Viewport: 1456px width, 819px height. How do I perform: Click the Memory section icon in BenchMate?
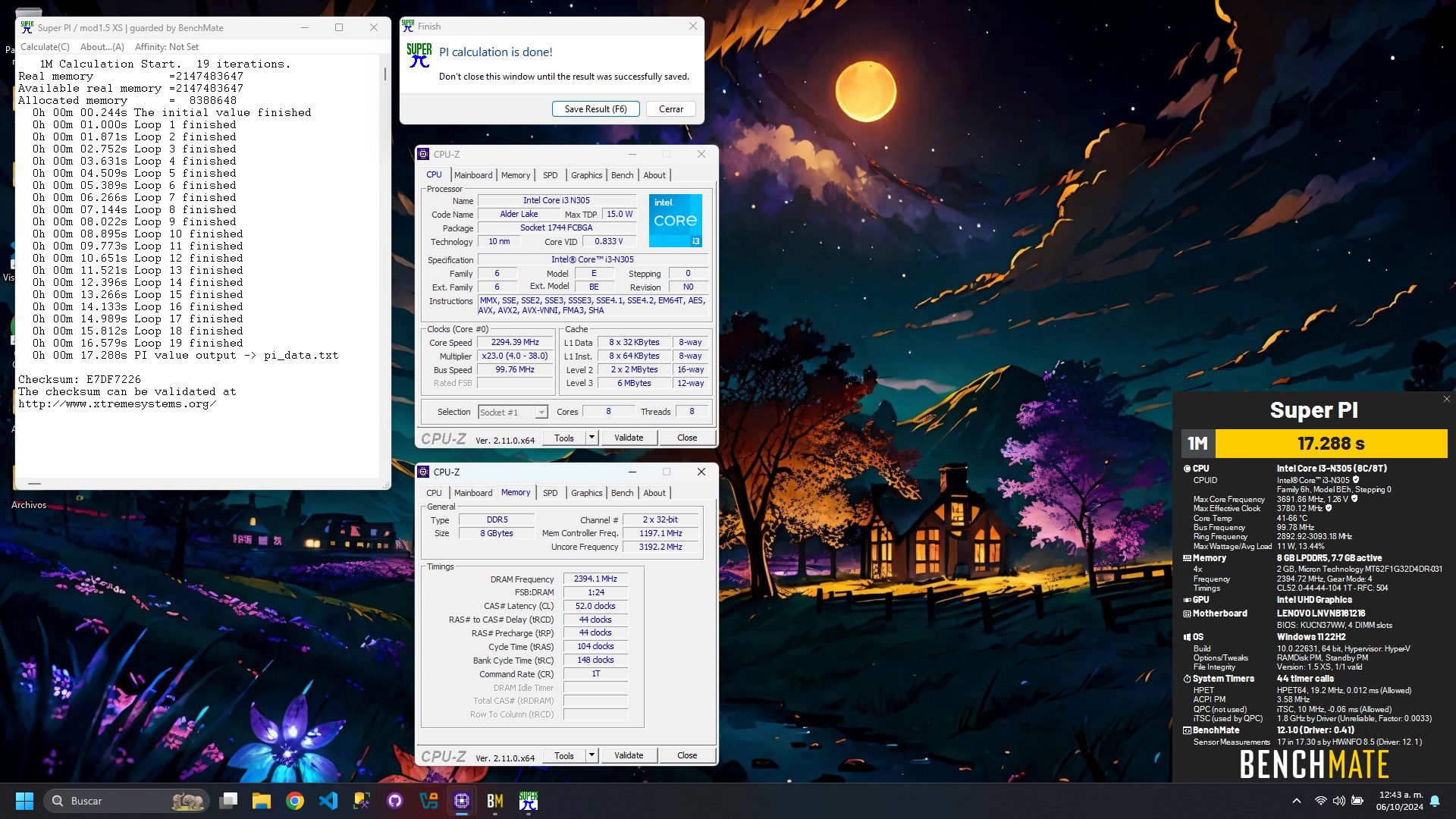pos(1187,558)
